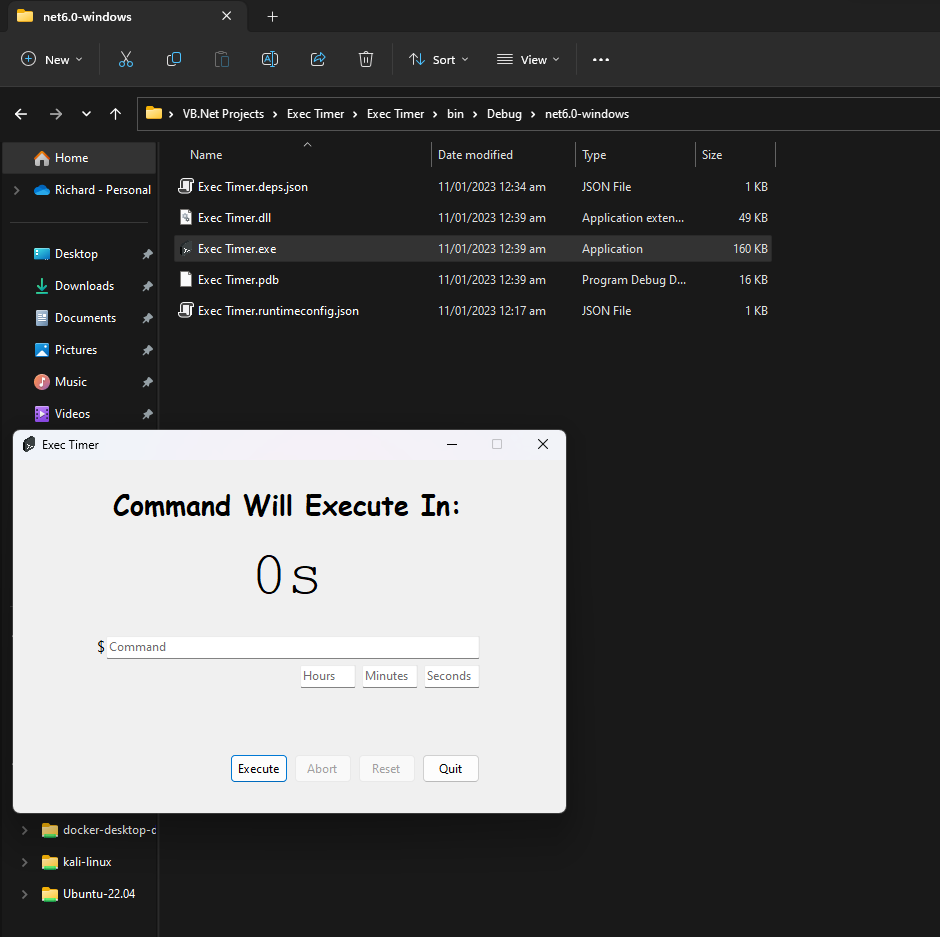Delete the selected file with the trash icon
The height and width of the screenshot is (937, 940).
pyautogui.click(x=365, y=59)
